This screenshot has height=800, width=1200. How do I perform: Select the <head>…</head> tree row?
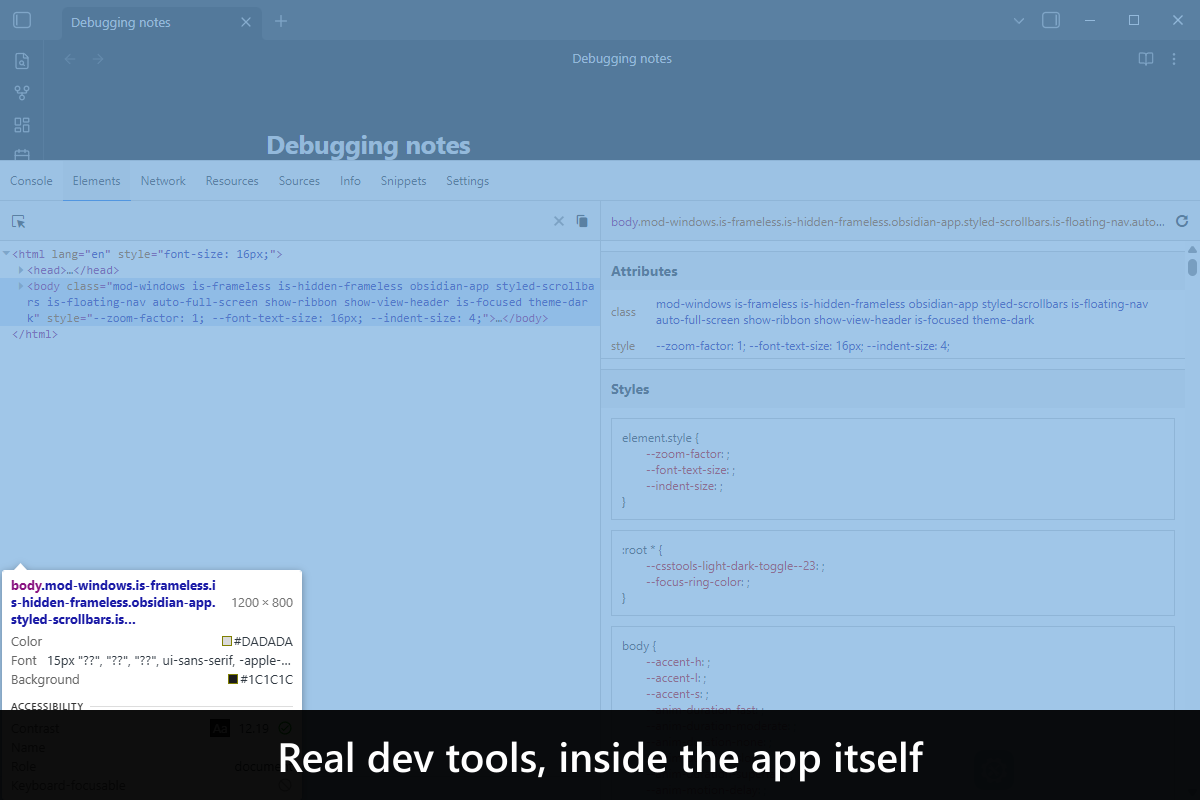click(300, 270)
